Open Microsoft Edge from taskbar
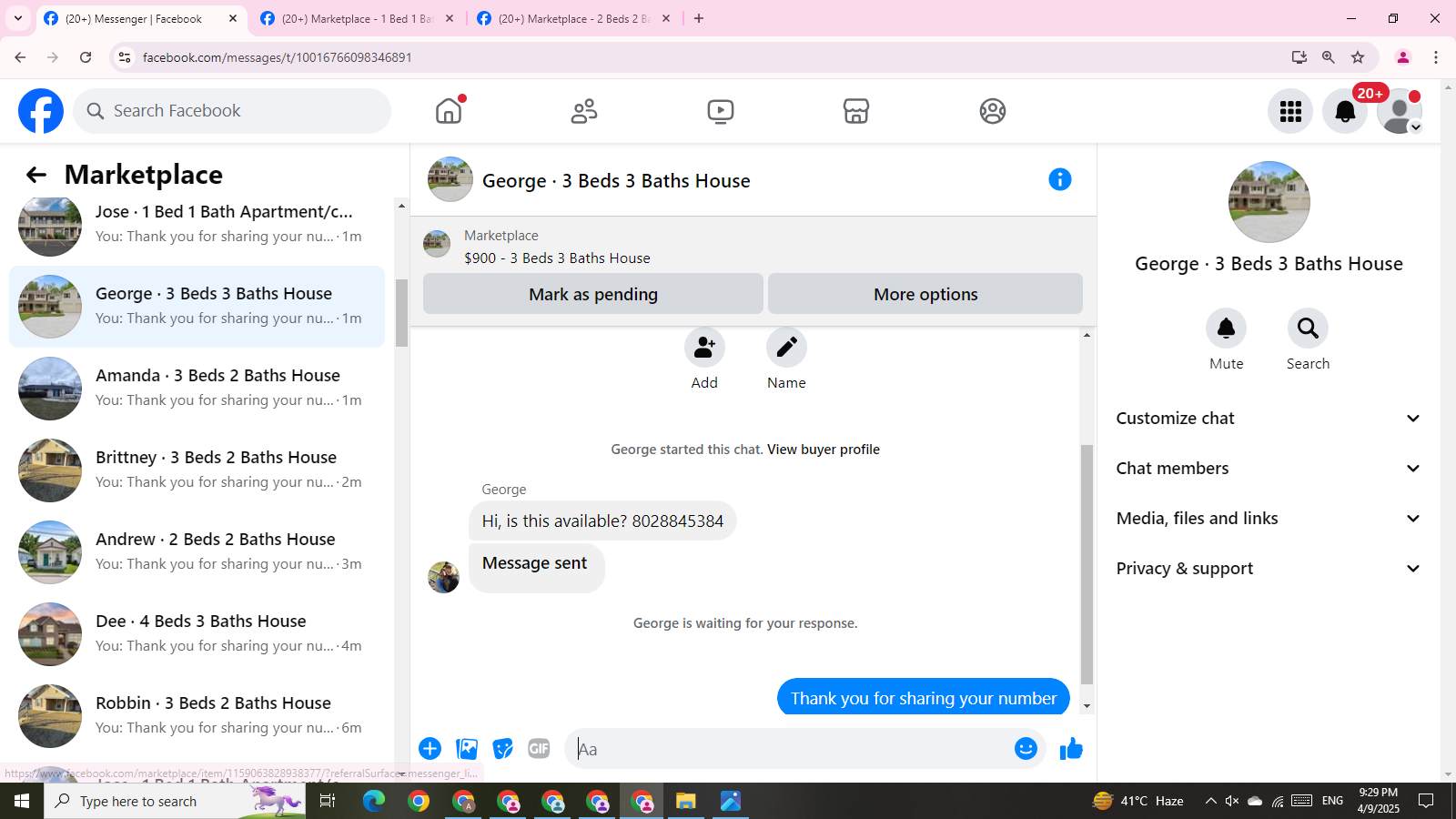Image resolution: width=1456 pixels, height=819 pixels. pos(374,801)
